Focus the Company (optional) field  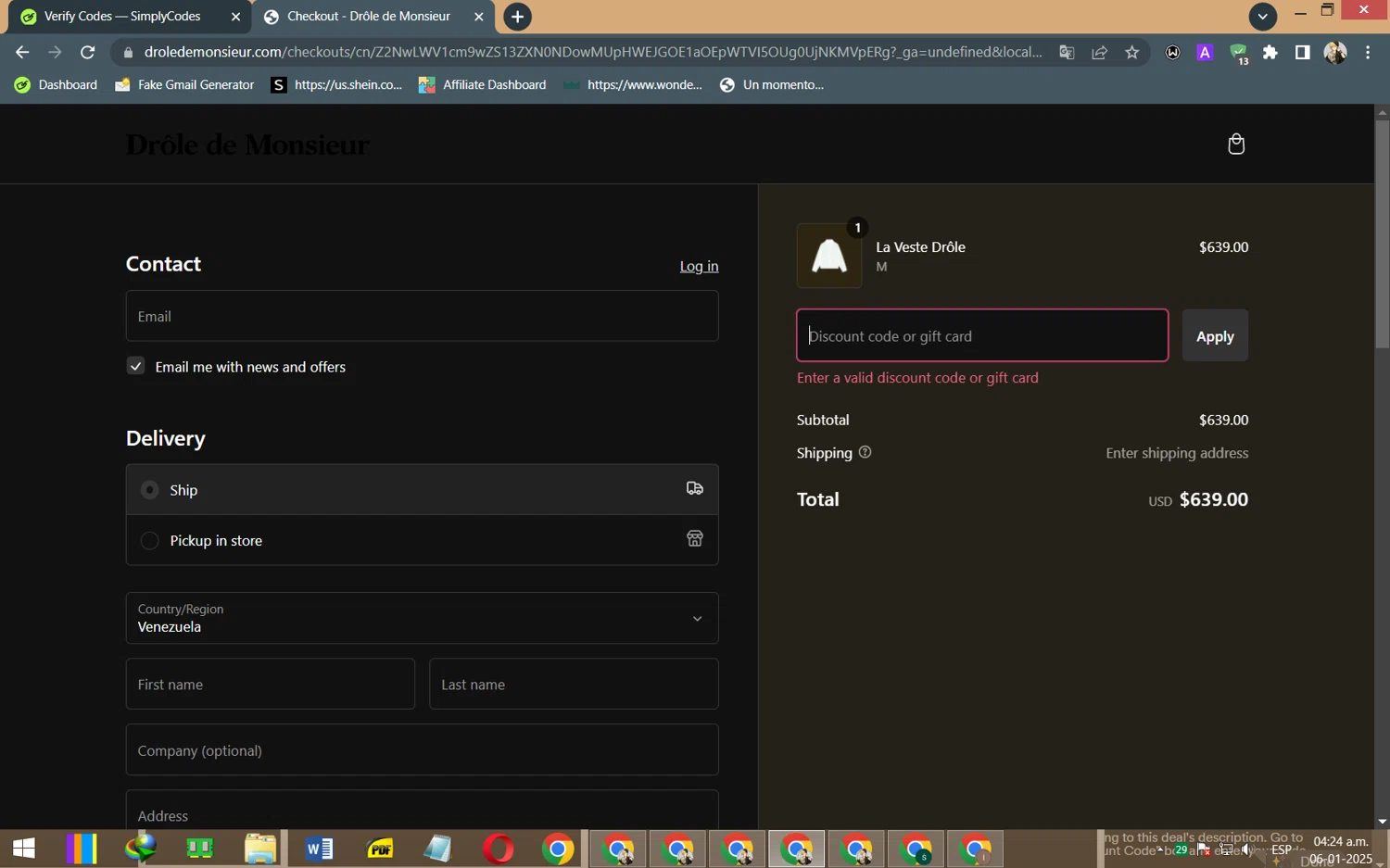coord(422,749)
